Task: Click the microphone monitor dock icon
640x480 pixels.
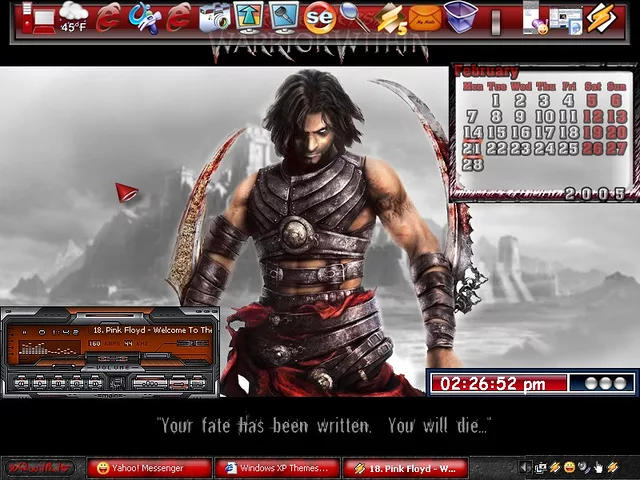Action: coord(284,17)
